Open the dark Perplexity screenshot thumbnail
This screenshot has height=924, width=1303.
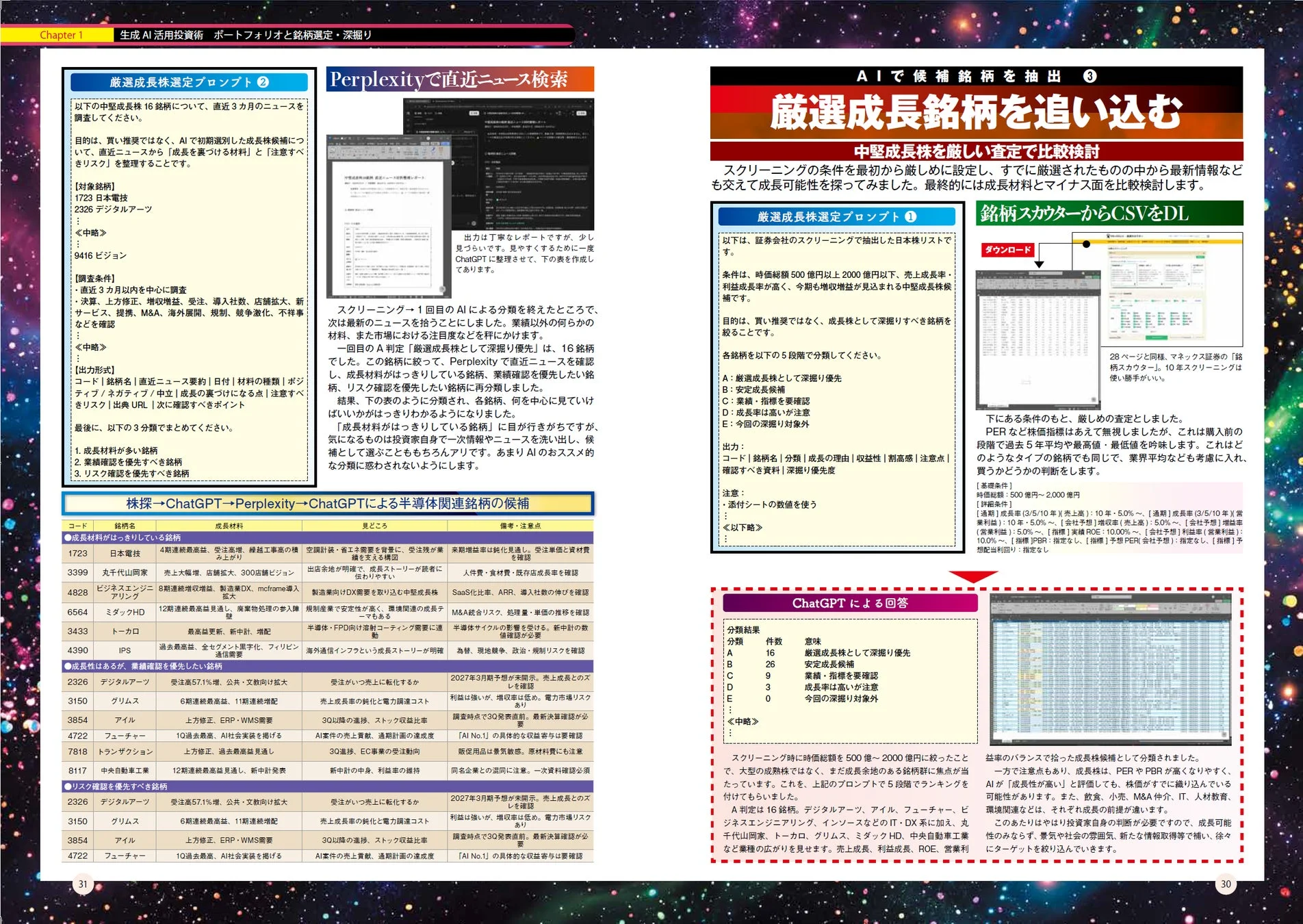523,164
